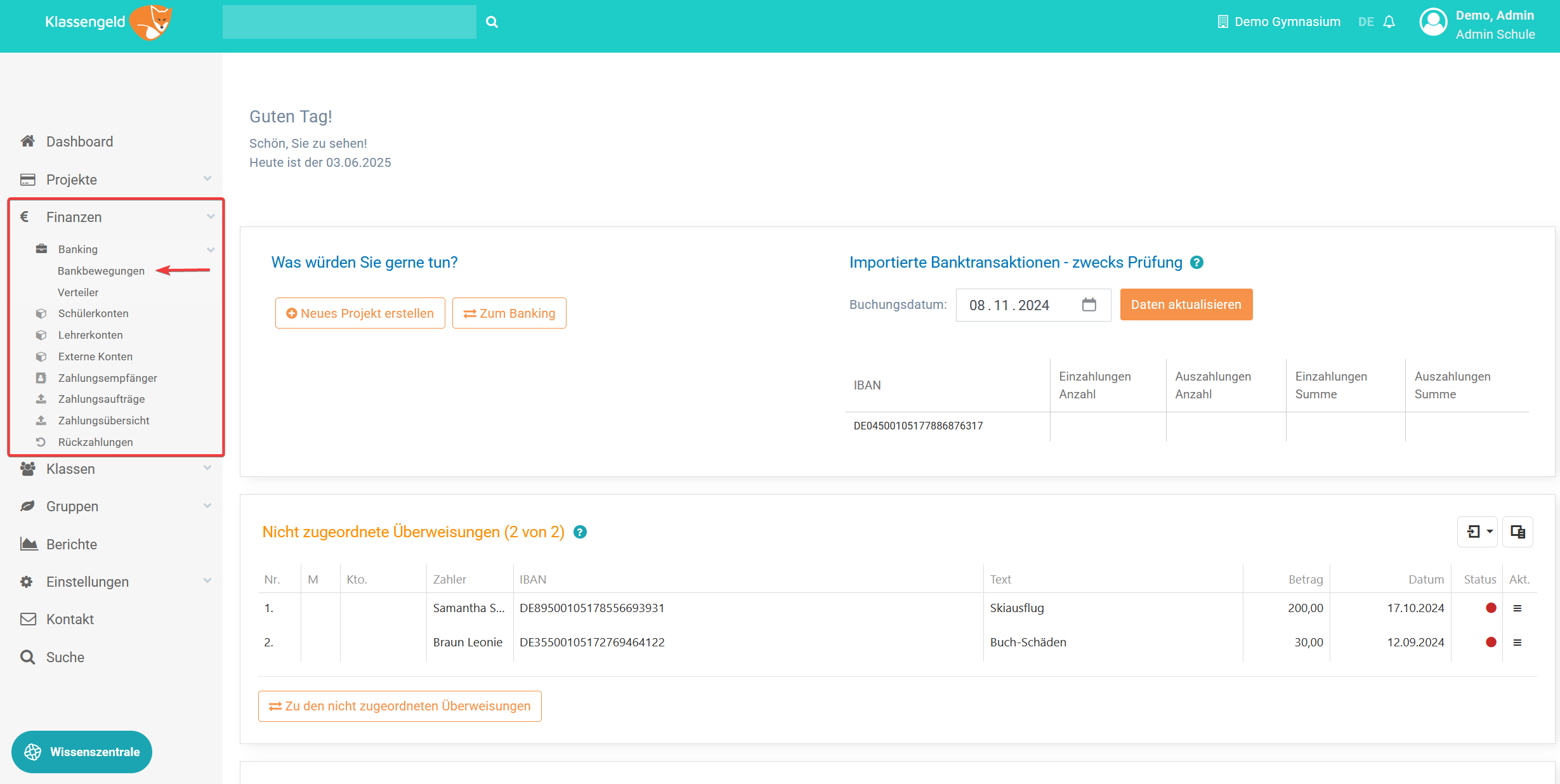Click the Suche magnifier icon in sidebar
This screenshot has width=1560, height=784.
coord(27,657)
